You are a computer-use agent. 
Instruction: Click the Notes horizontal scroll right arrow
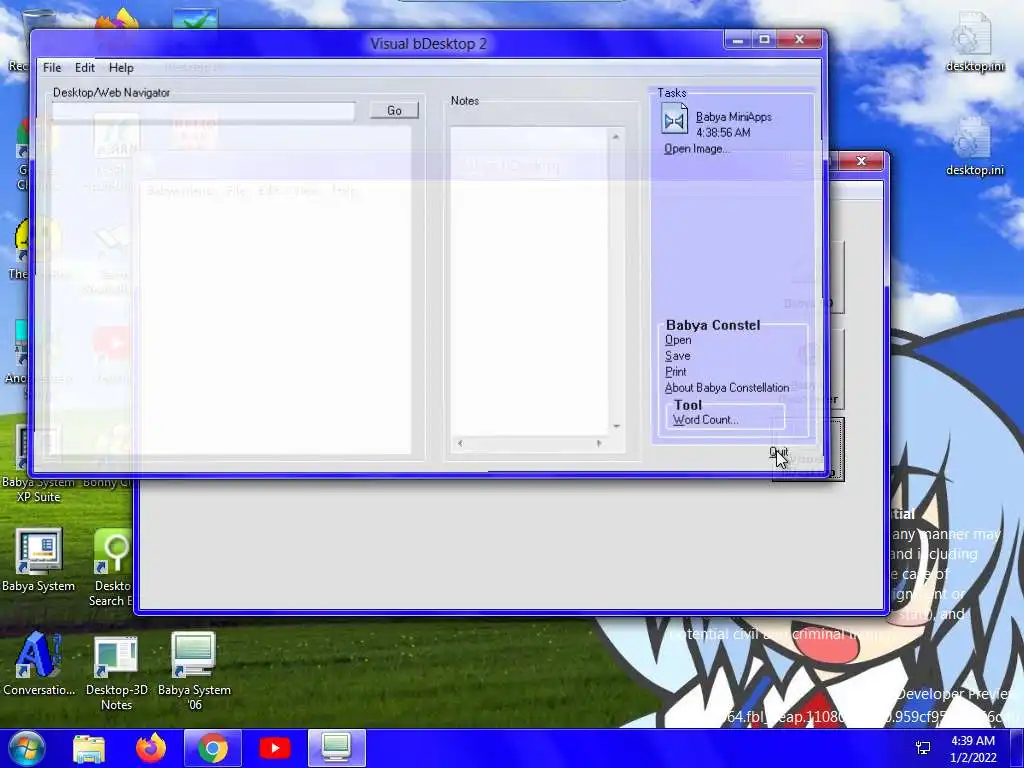click(x=599, y=443)
